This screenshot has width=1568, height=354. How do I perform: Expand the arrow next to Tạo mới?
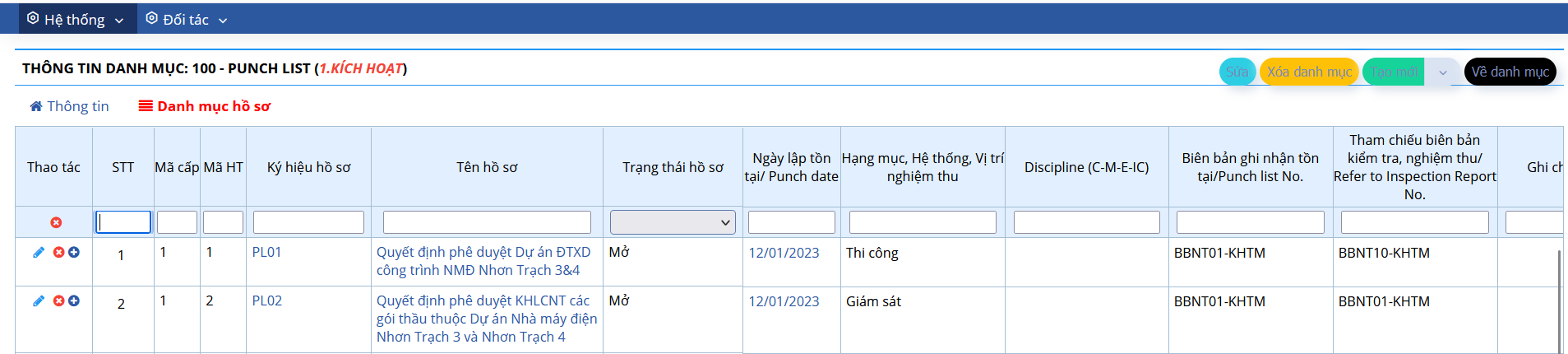1442,72
